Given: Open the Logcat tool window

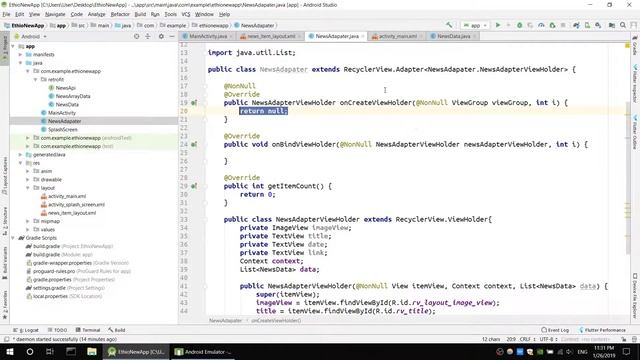Looking at the screenshot, I should coord(26,330).
